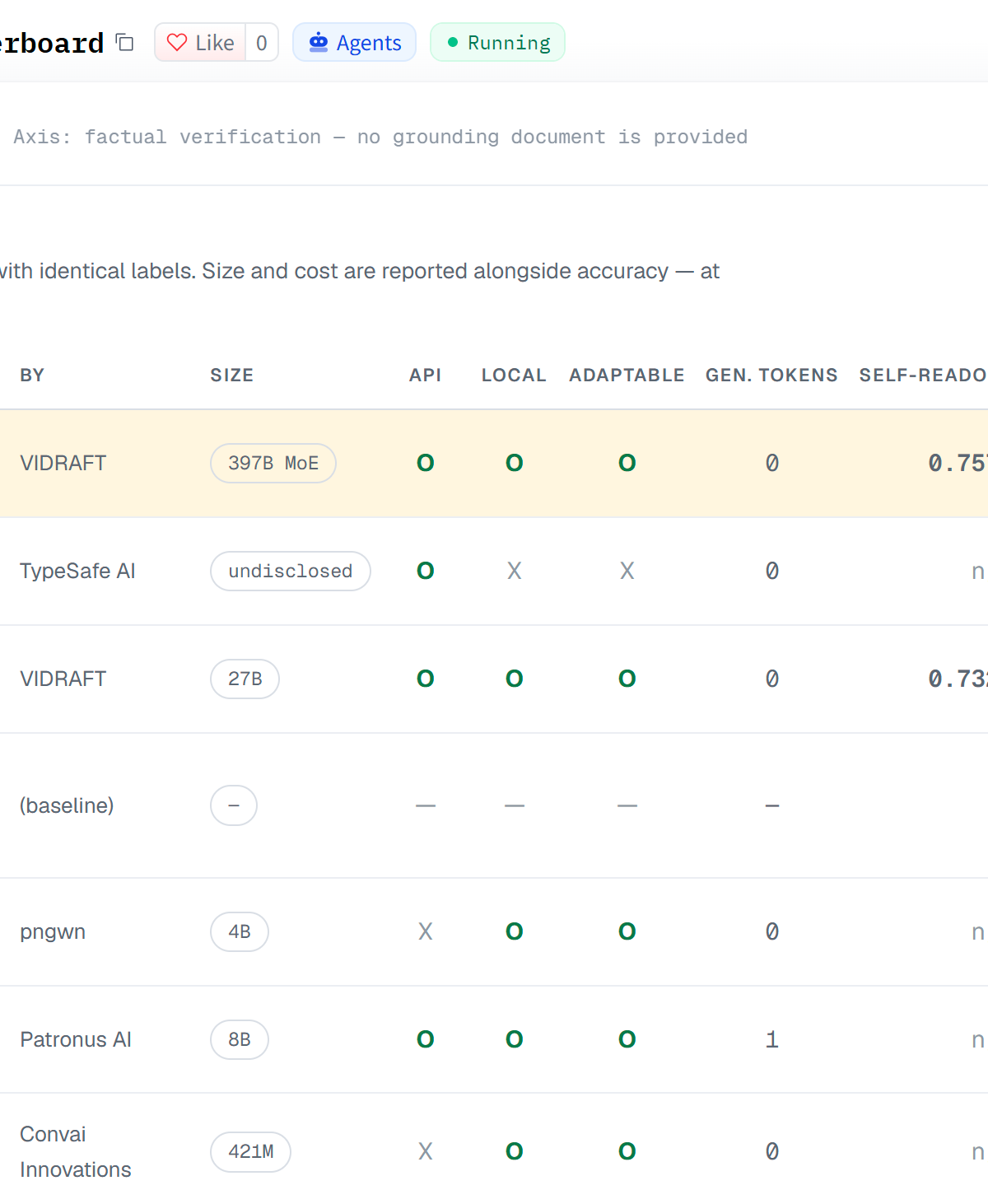Viewport: 988px width, 1204px height.
Task: Click the BY column header
Action: point(32,376)
